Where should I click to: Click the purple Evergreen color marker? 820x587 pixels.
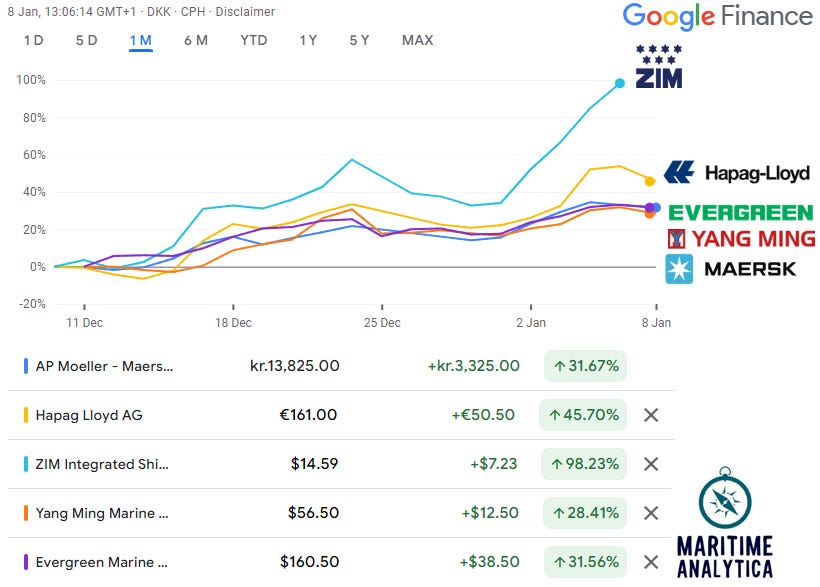pyautogui.click(x=26, y=562)
